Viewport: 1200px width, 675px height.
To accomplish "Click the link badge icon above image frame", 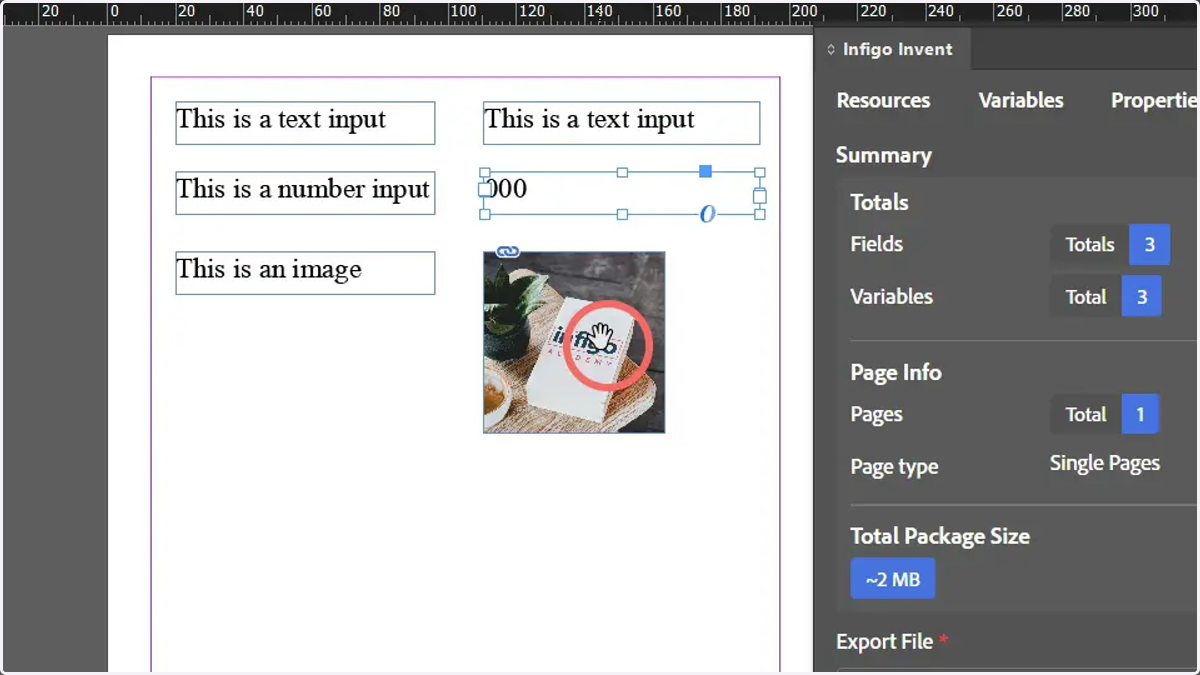I will [508, 251].
